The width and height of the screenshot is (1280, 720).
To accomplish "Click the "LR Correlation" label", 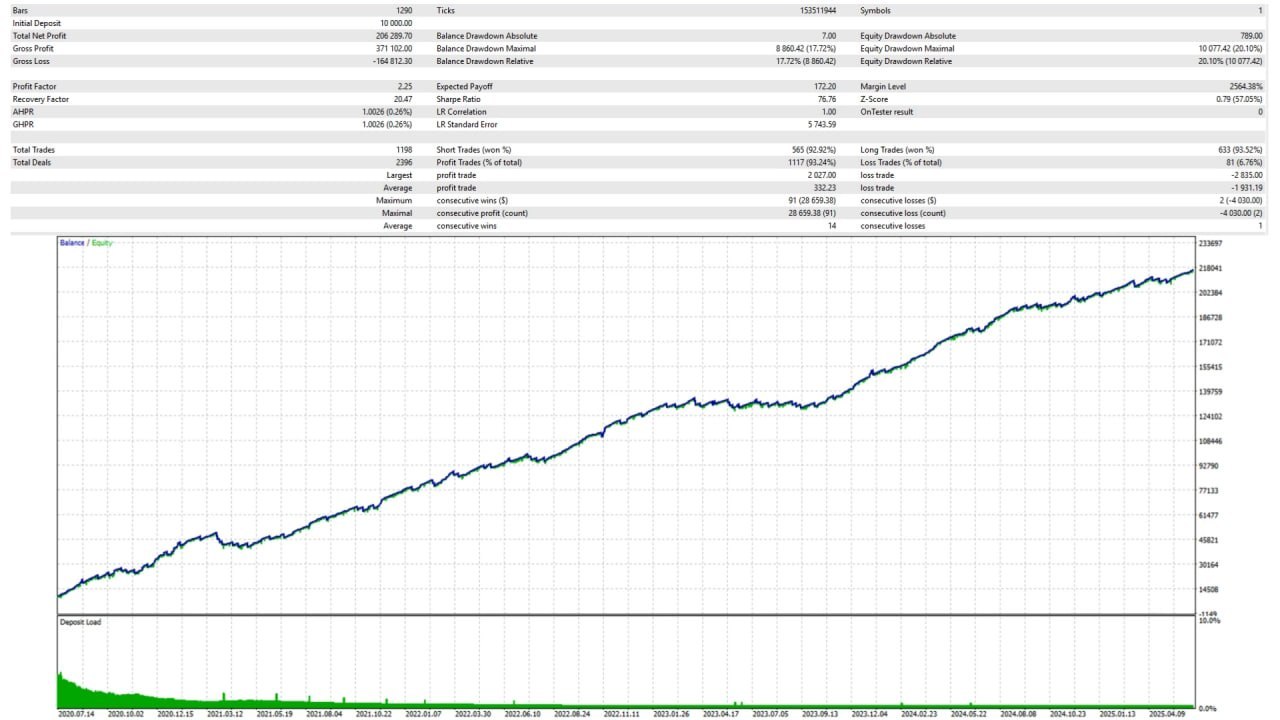I will click(x=461, y=112).
